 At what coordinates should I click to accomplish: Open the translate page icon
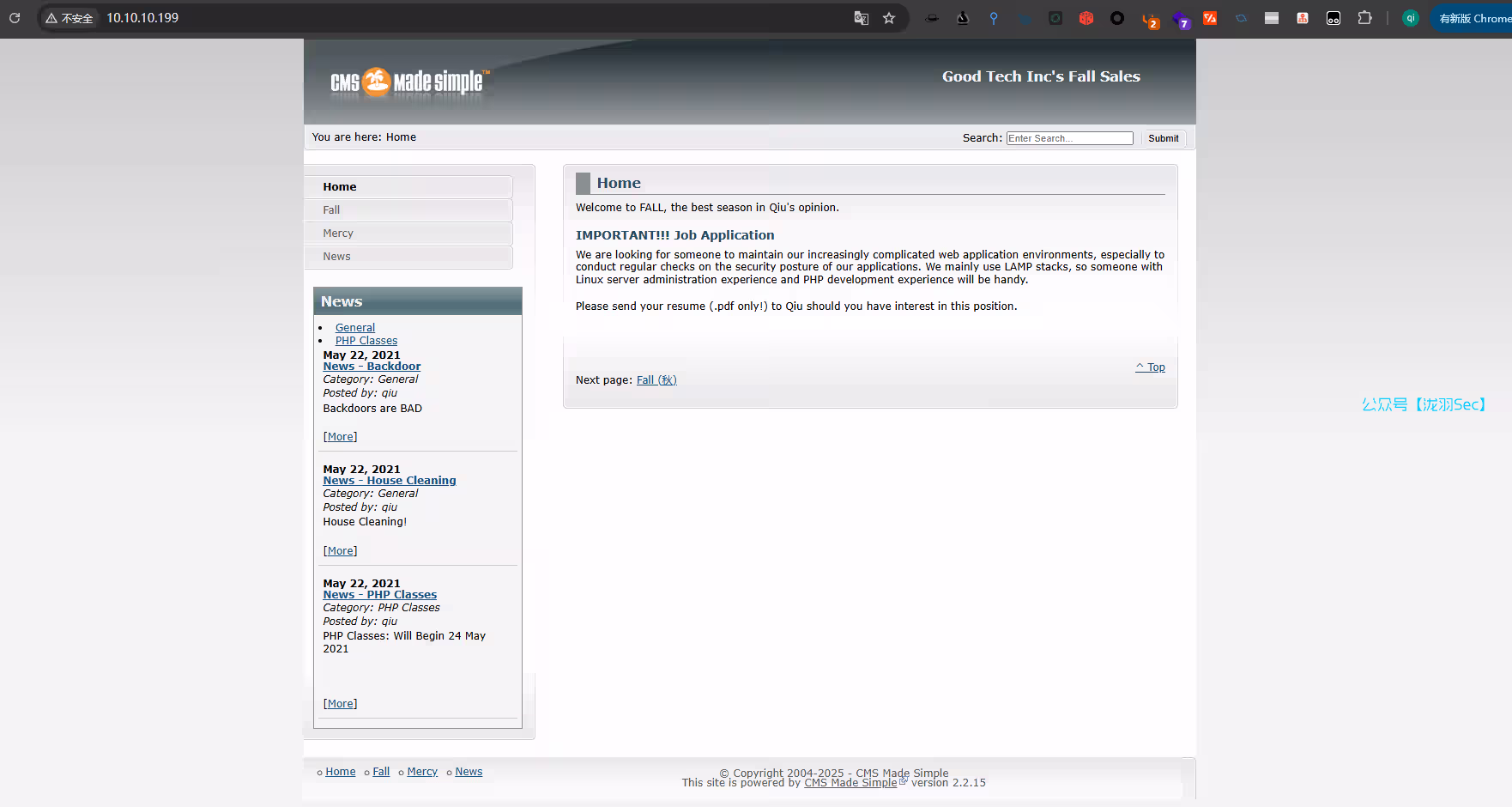862,18
